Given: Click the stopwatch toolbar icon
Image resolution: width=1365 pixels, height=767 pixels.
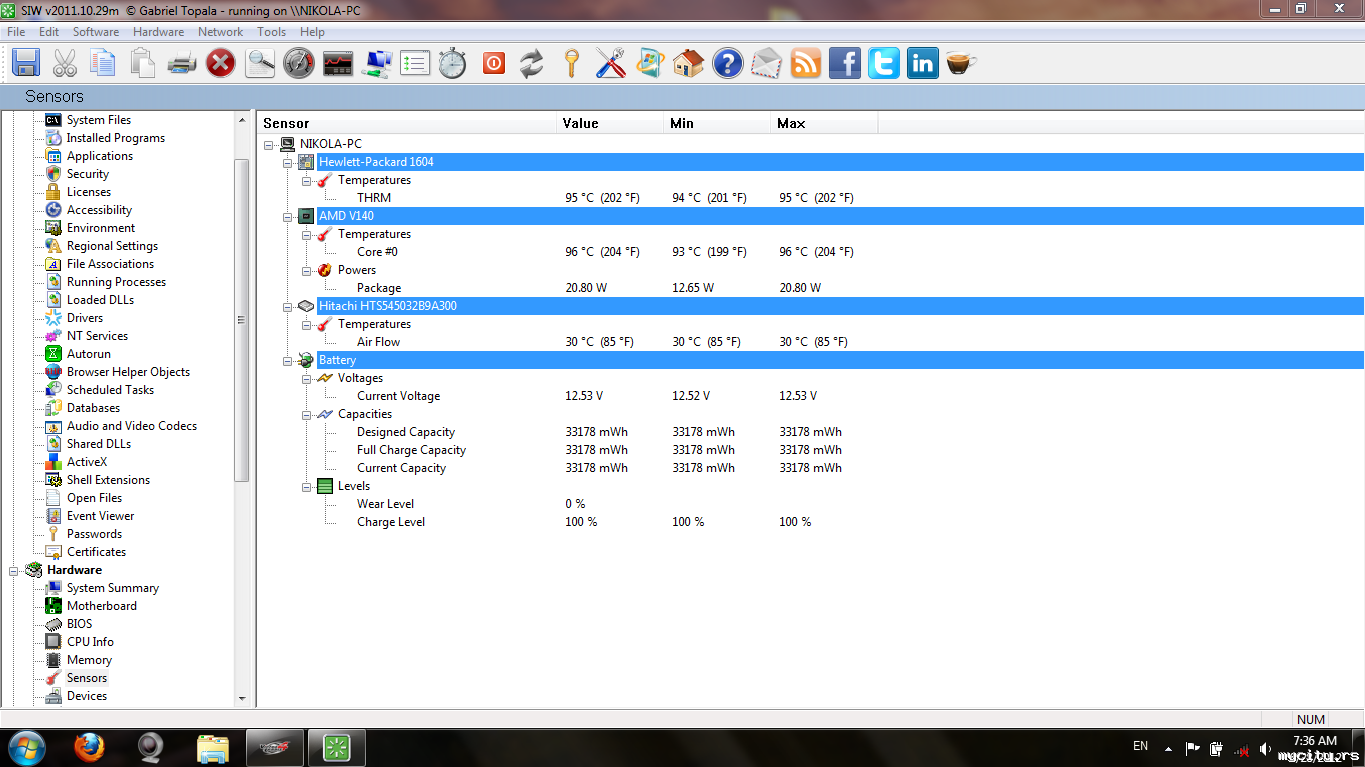Looking at the screenshot, I should pos(453,63).
